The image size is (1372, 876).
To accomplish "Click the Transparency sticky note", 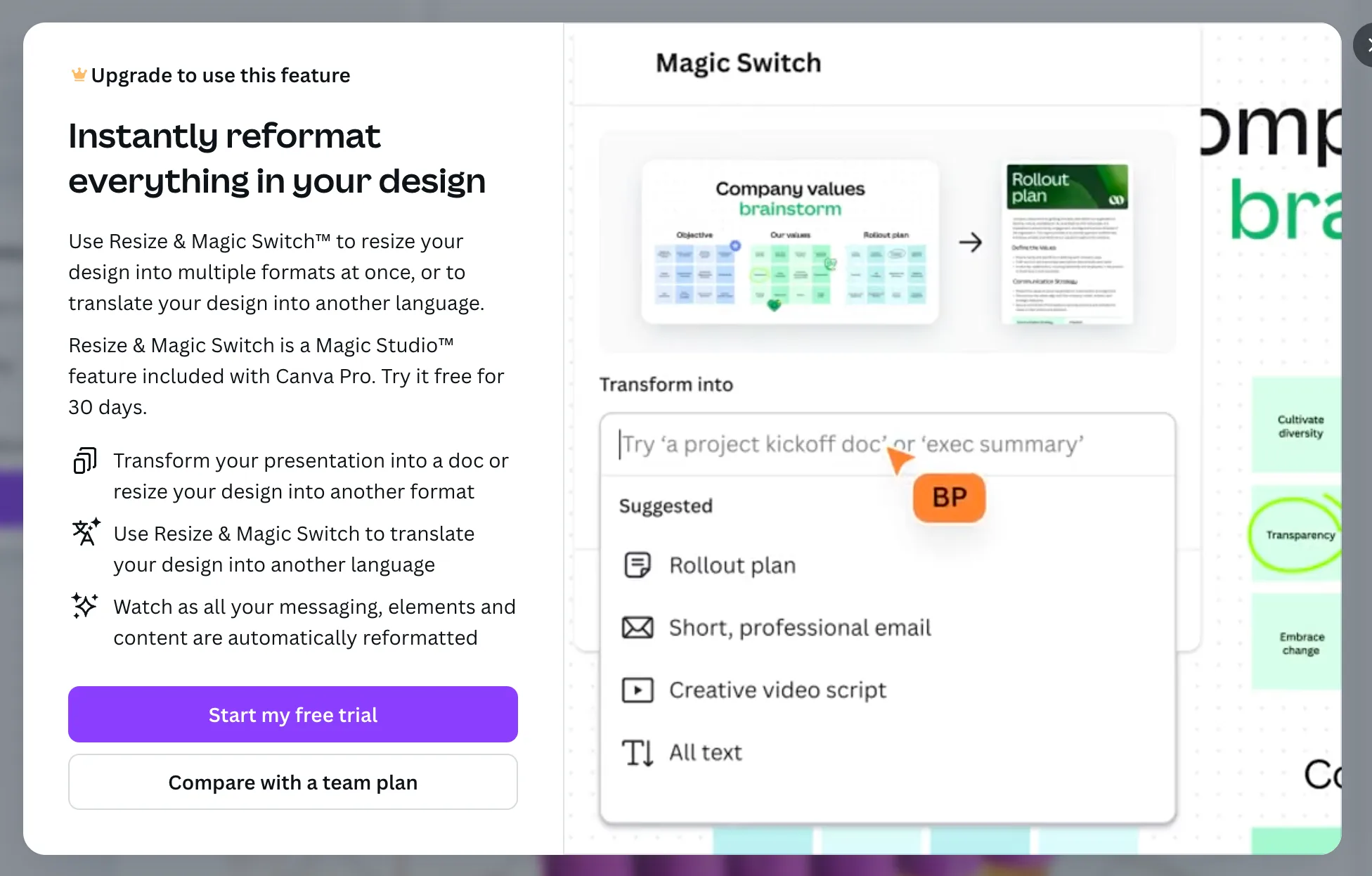I will tap(1297, 534).
